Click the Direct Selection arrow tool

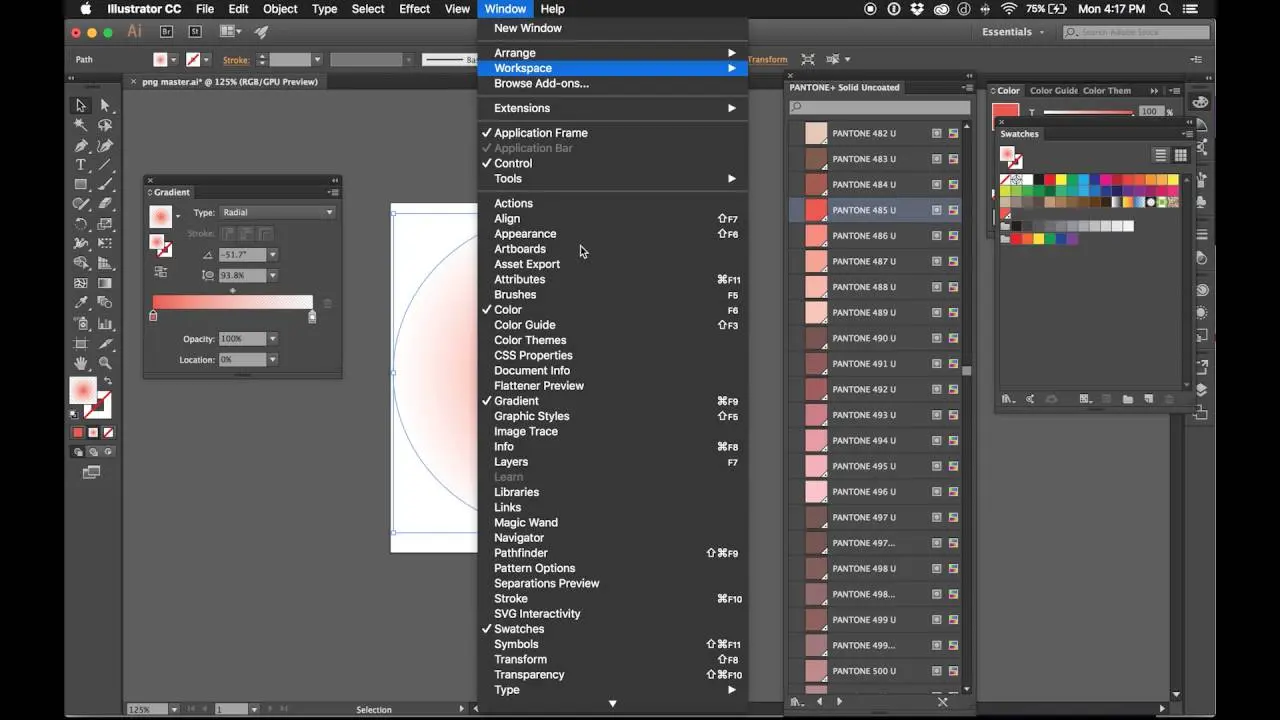105,105
